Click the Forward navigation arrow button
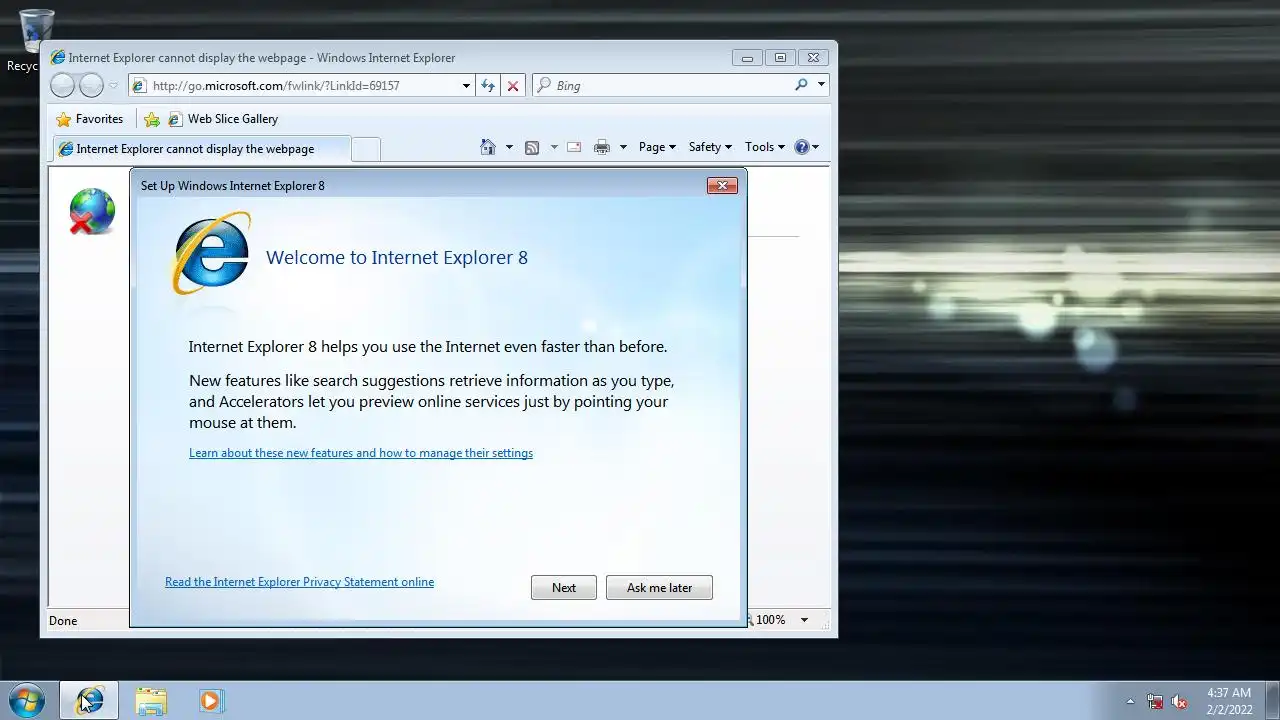Screen dimensions: 1280x720 (x=91, y=86)
